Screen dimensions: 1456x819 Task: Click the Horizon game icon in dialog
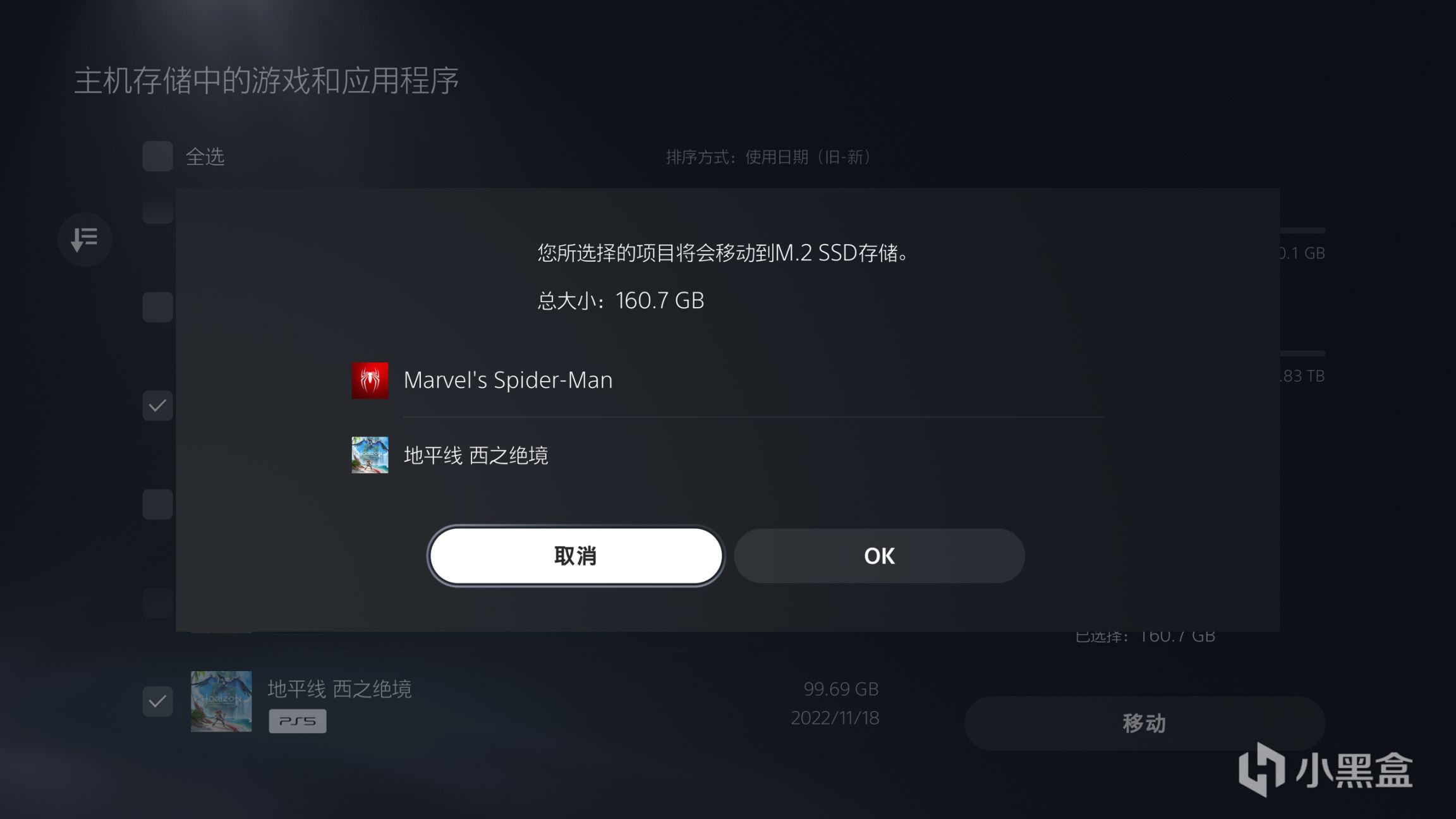pos(370,455)
